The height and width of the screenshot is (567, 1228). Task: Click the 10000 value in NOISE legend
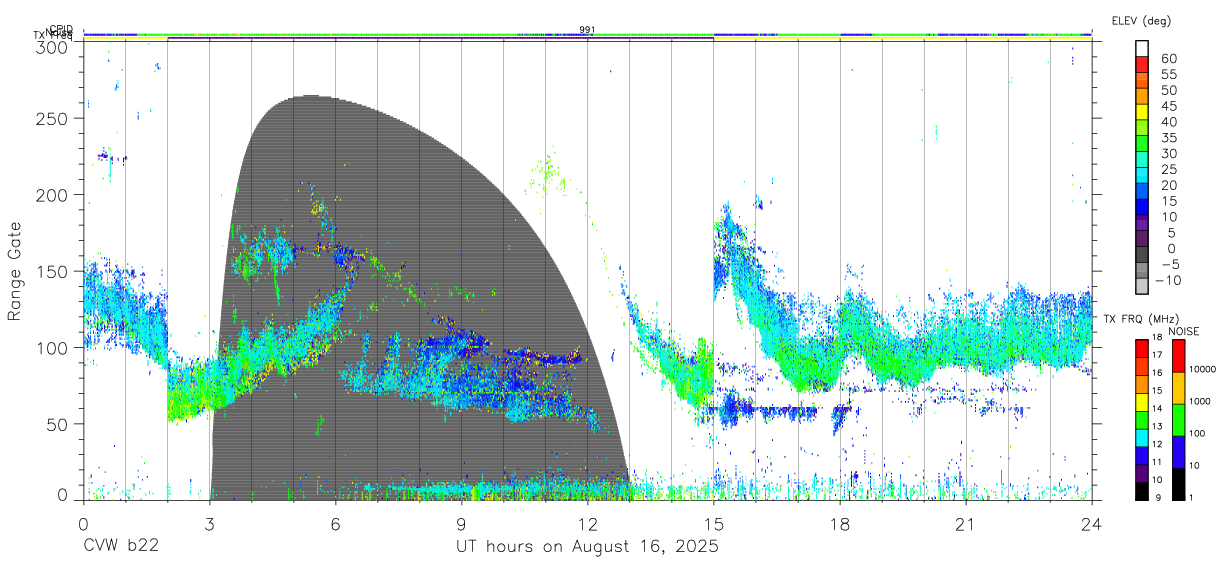pyautogui.click(x=1204, y=370)
